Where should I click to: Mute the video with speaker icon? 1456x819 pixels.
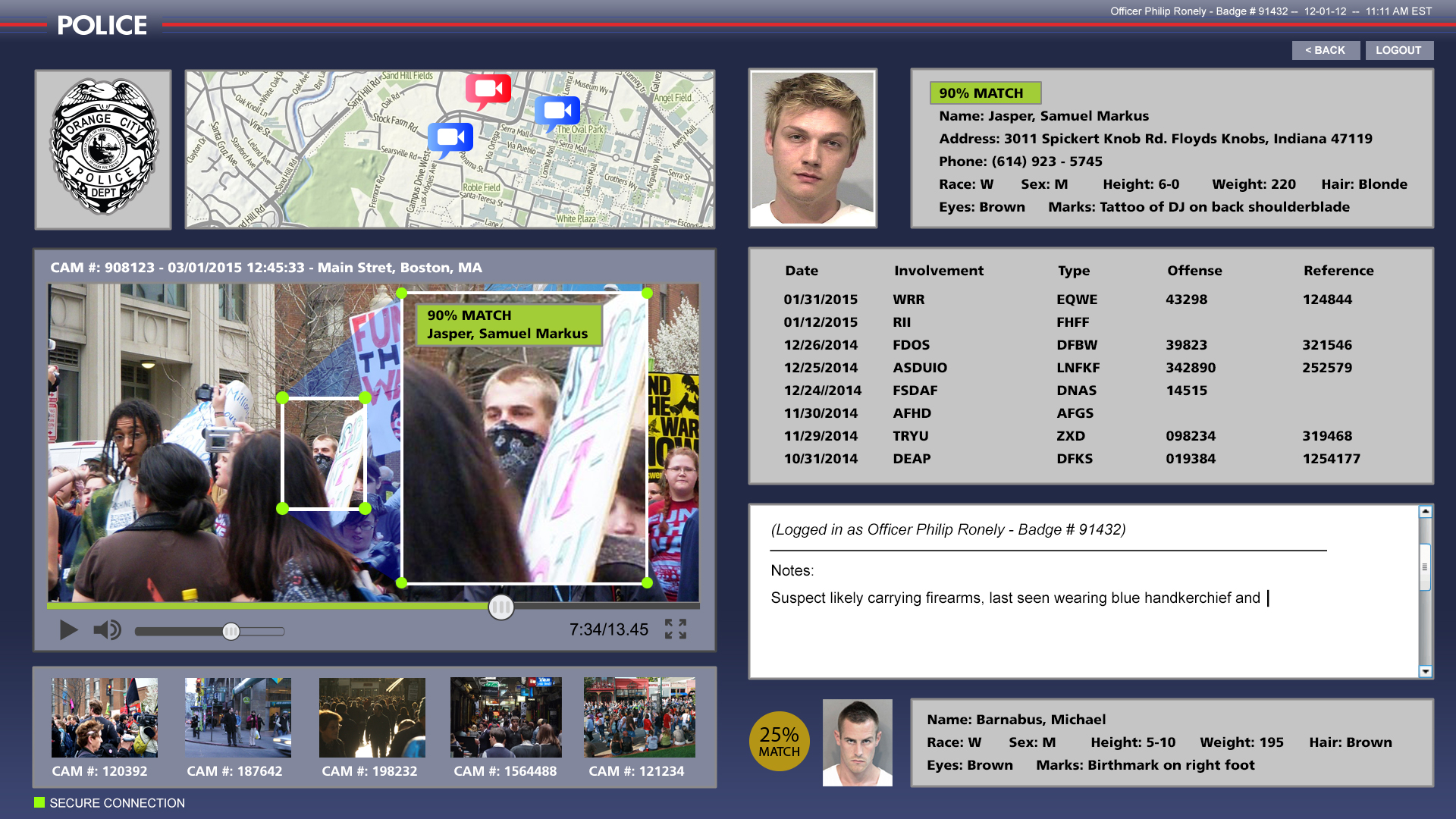click(107, 630)
